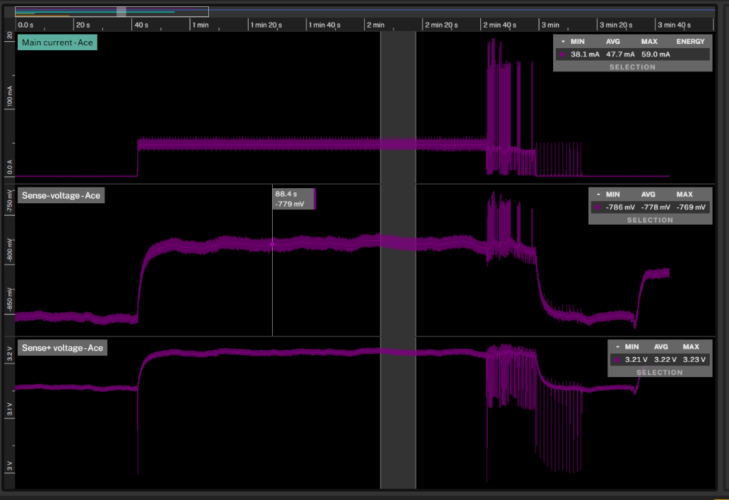This screenshot has width=729, height=500.
Task: Click the 3 min mark on time ruler
Action: coord(550,24)
